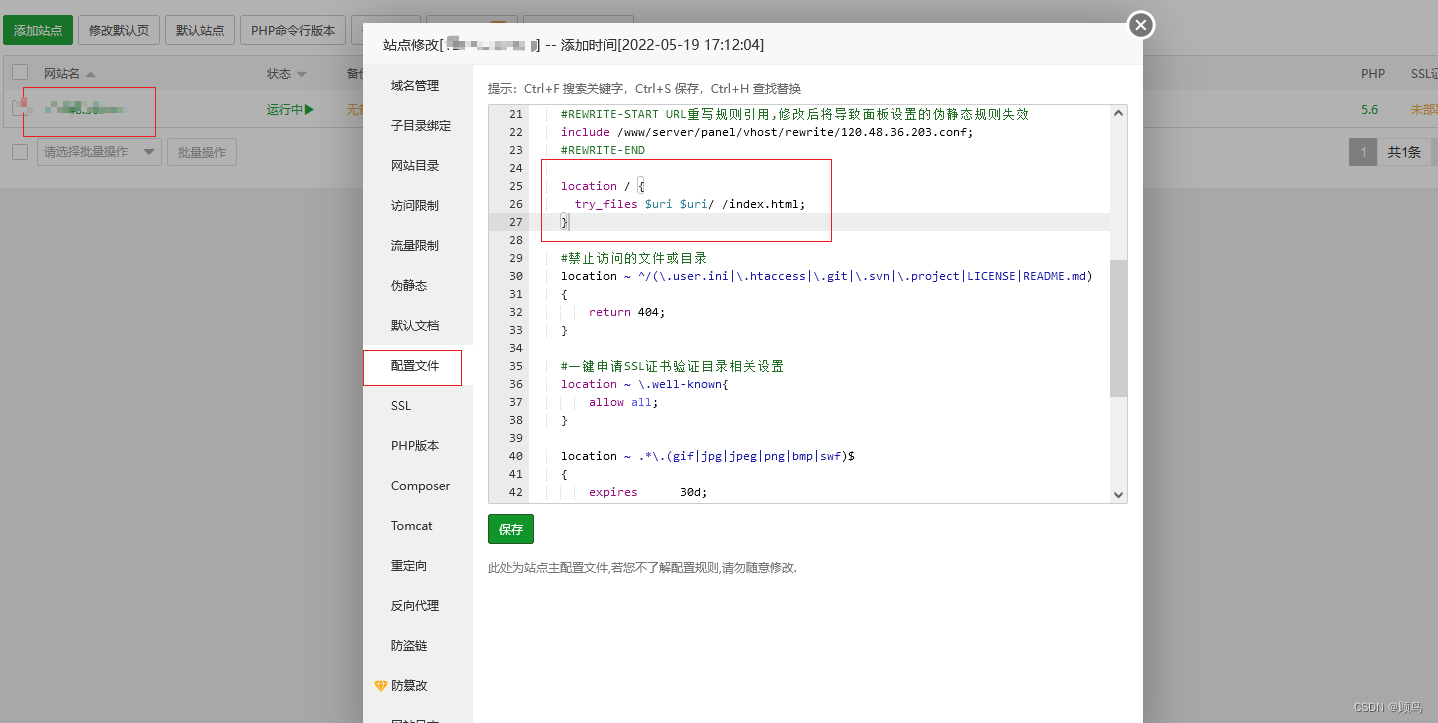Viewport: 1438px width, 723px height.
Task: Click the try_files line in editor
Action: tap(690, 204)
